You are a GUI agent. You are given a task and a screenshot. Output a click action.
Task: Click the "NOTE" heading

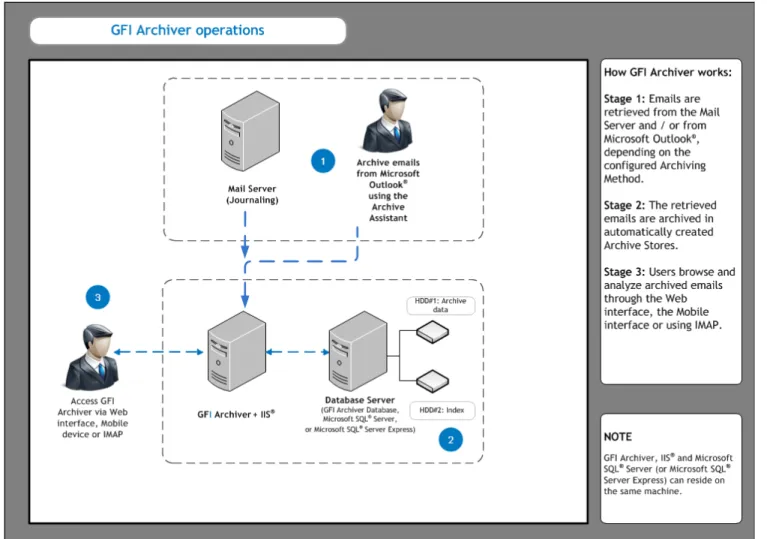coord(618,437)
